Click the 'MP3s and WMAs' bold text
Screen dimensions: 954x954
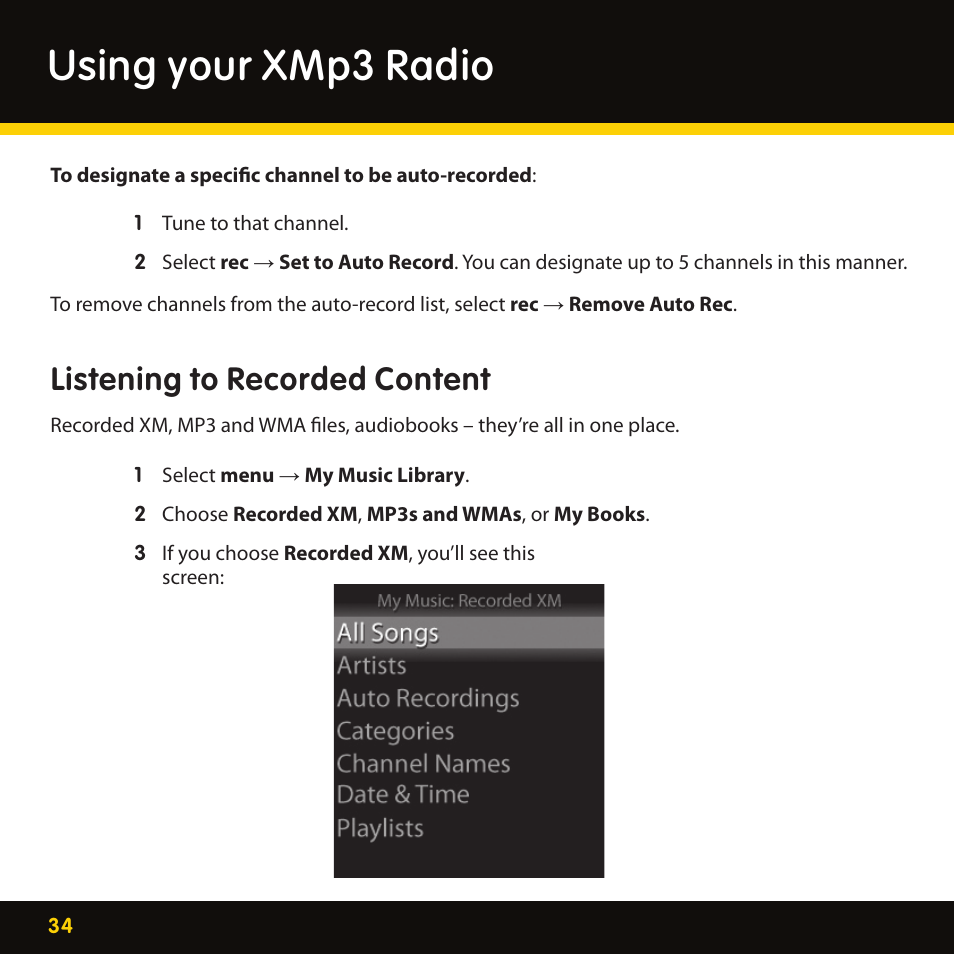(x=444, y=514)
